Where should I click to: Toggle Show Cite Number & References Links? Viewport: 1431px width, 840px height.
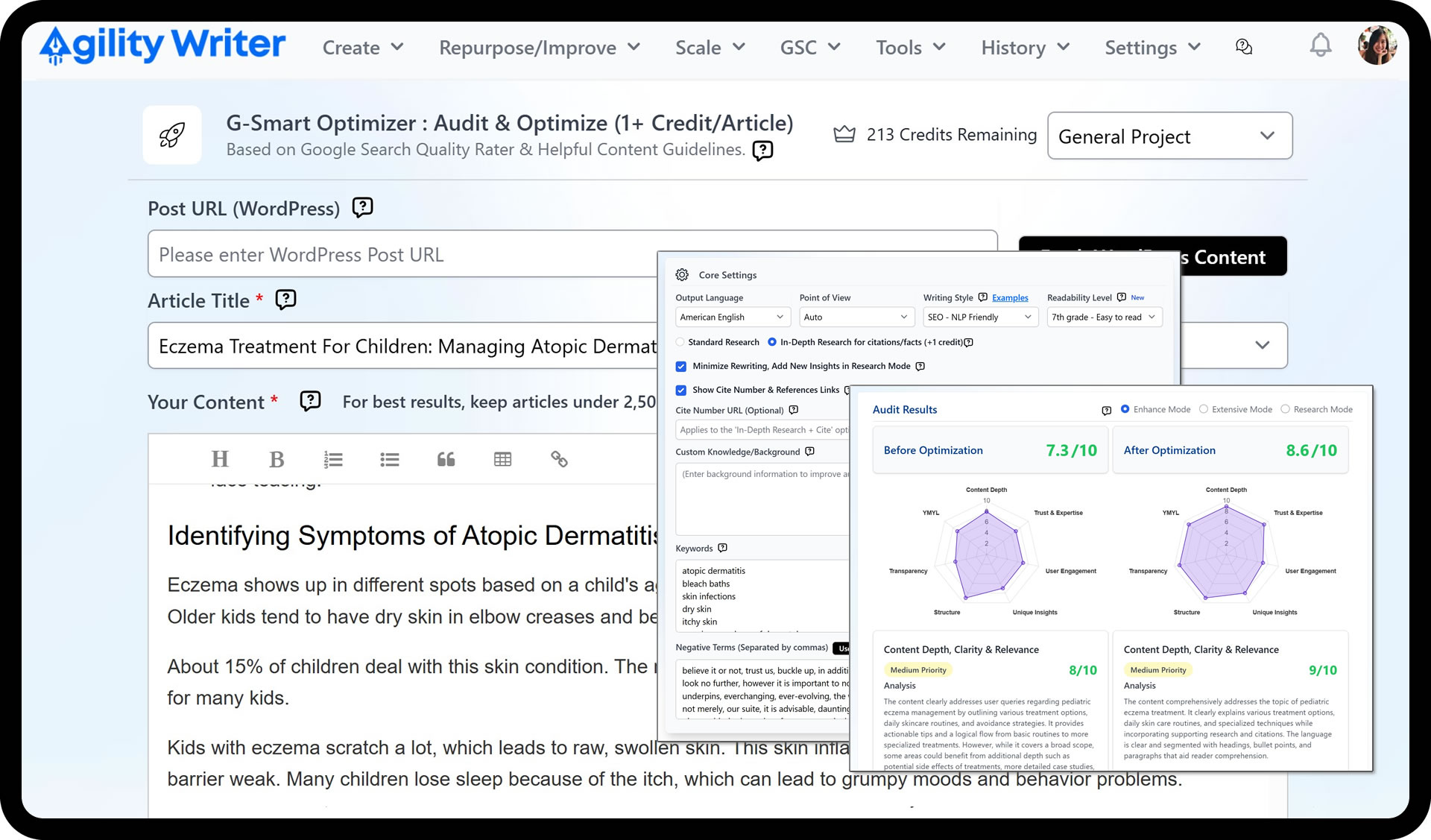coord(680,390)
